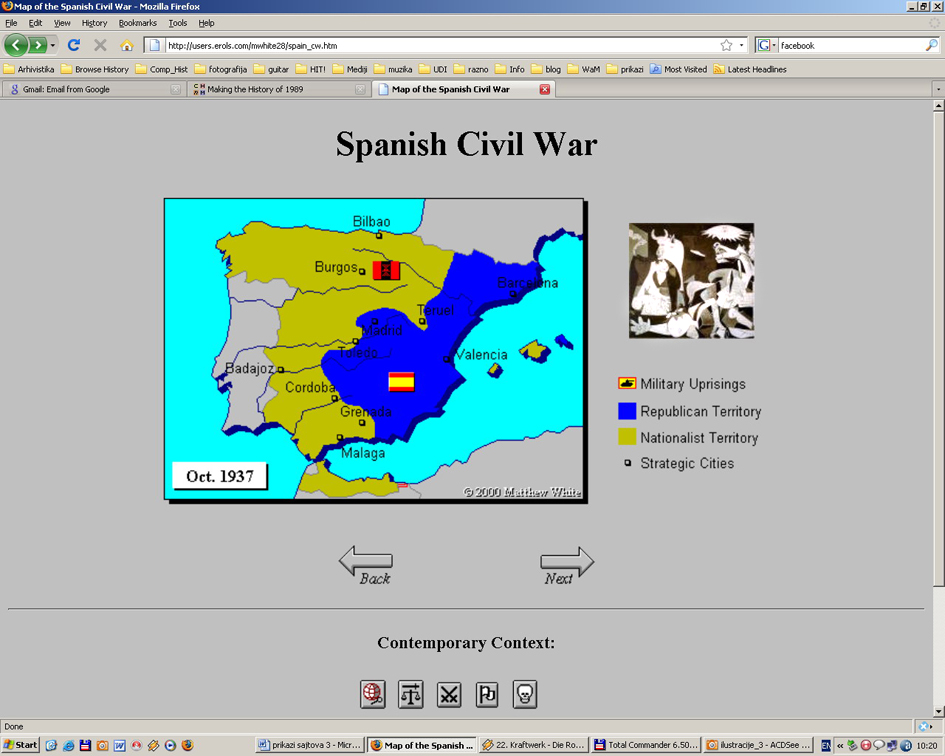The image size is (945, 756).
Task: Click the skull icon
Action: [x=525, y=694]
